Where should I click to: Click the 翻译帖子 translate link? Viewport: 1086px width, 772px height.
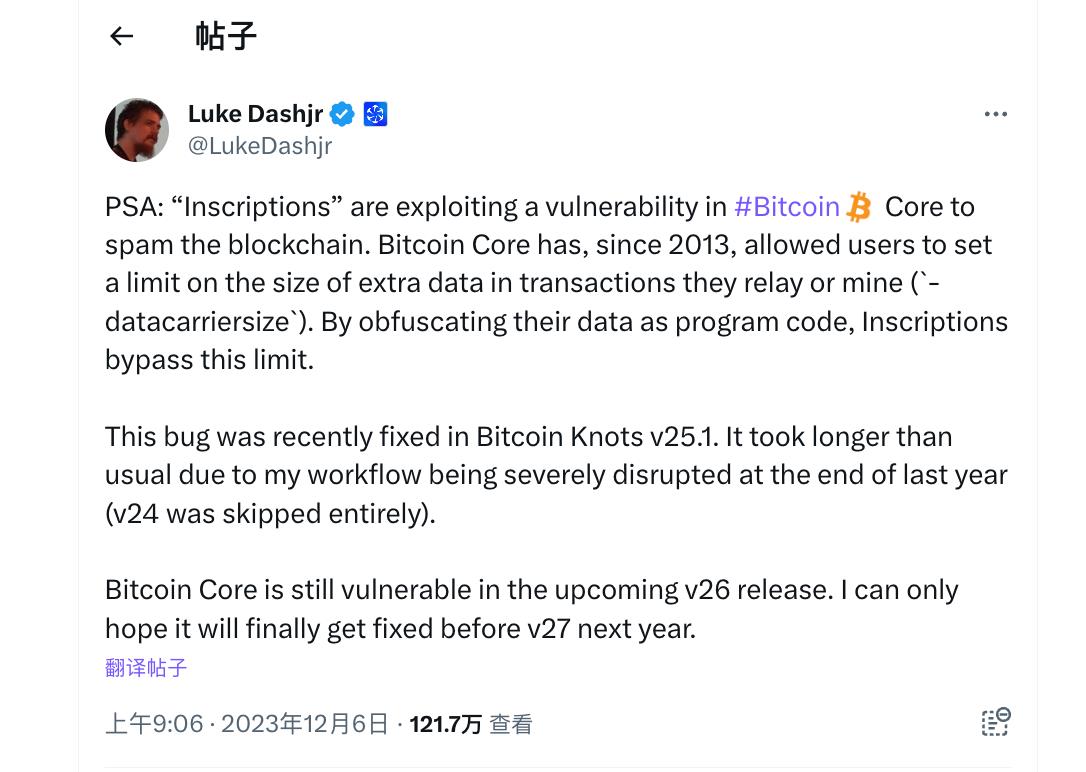[146, 667]
